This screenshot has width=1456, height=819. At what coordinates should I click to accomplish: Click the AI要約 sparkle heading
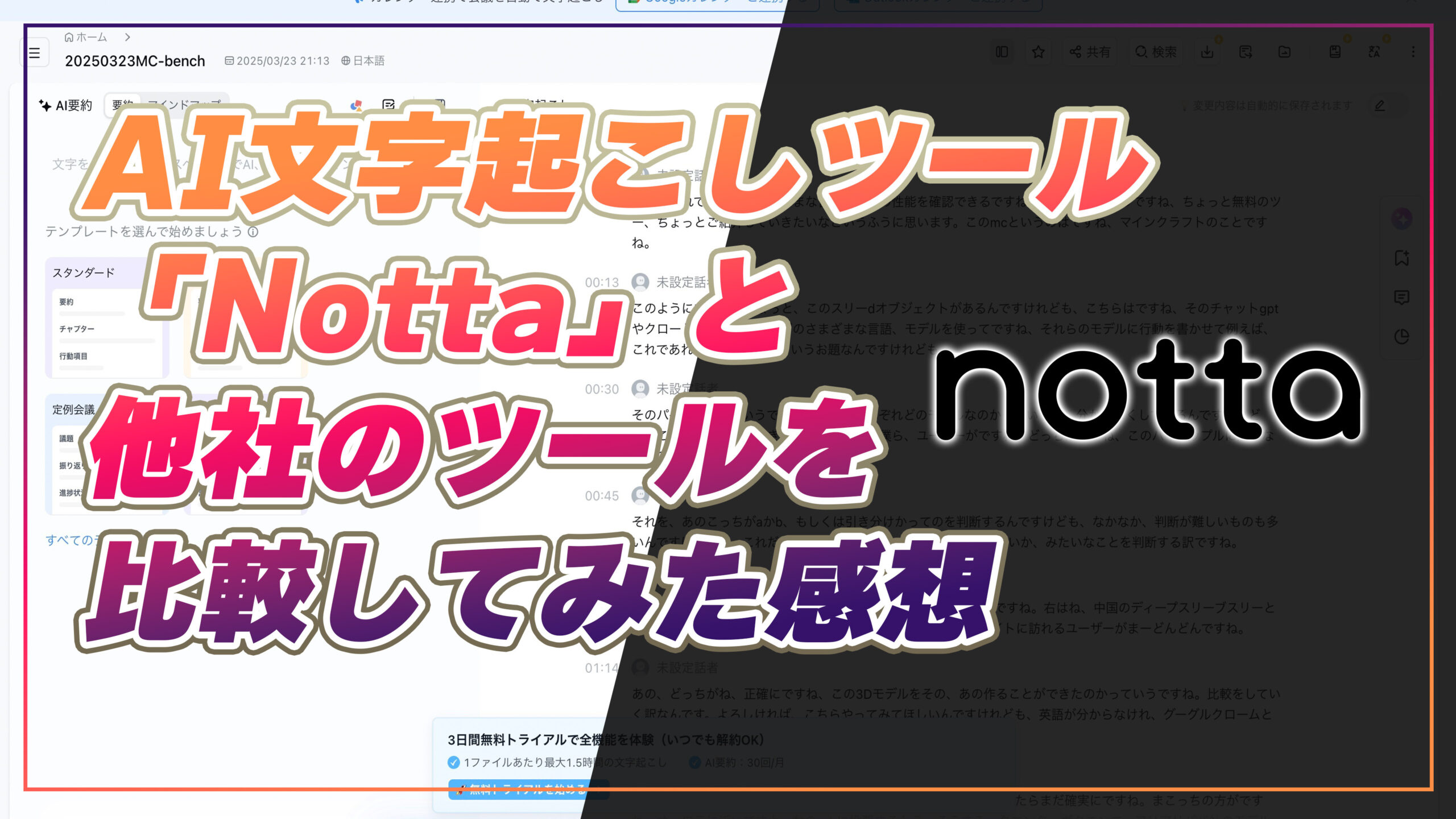point(65,105)
